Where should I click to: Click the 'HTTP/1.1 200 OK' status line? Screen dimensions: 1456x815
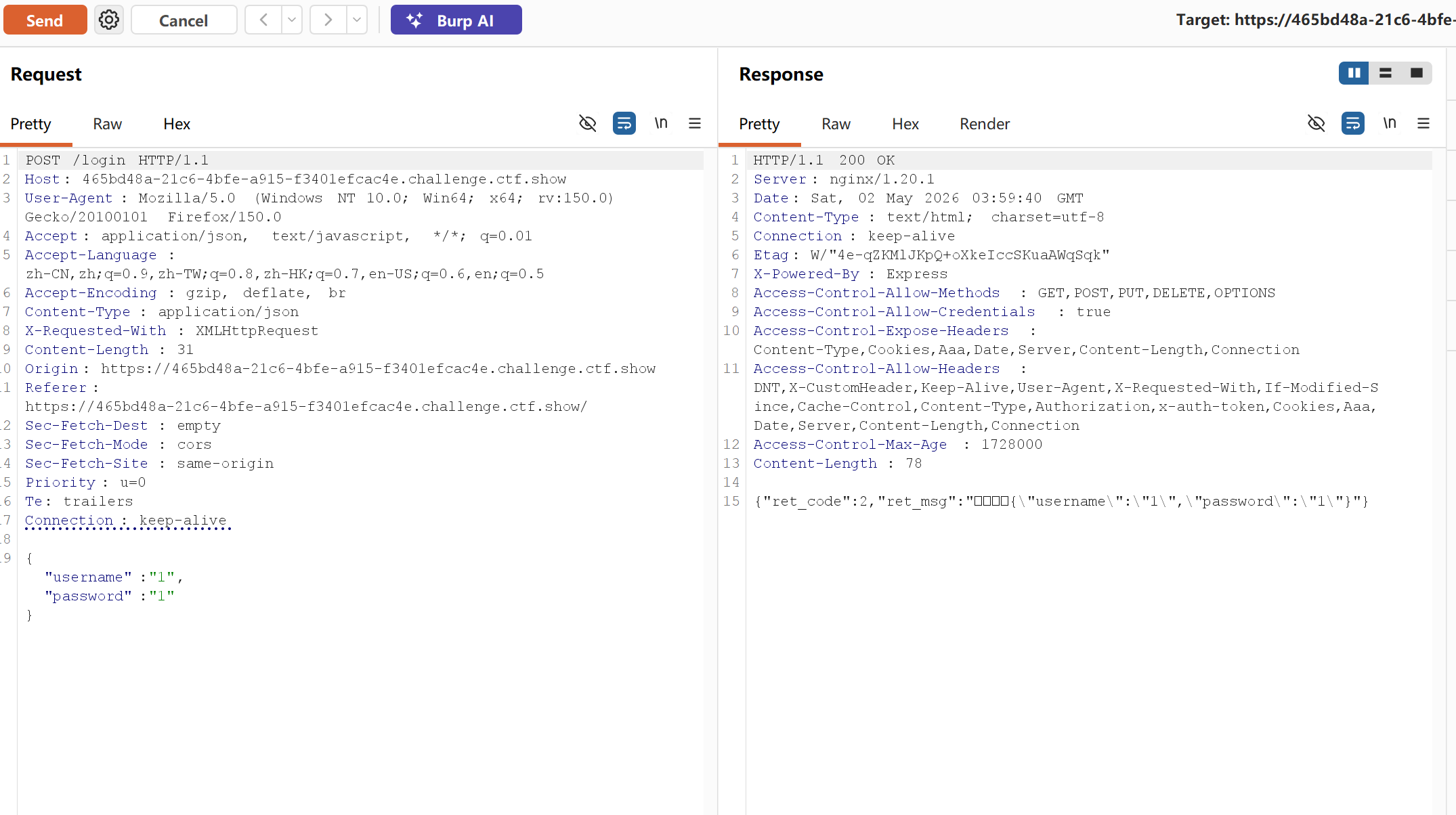pyautogui.click(x=824, y=160)
